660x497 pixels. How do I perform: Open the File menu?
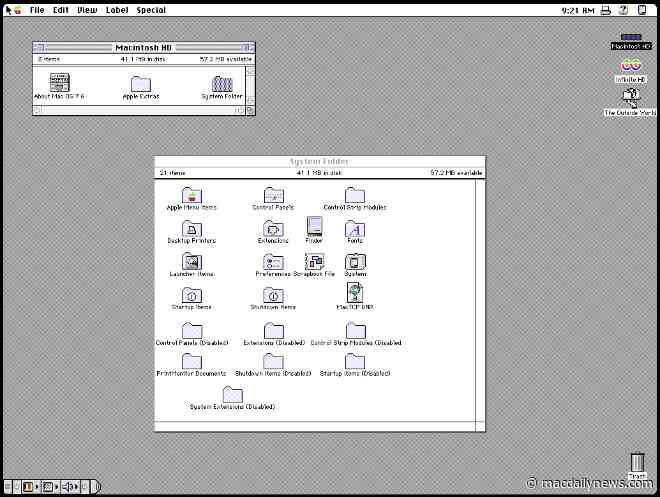tap(37, 10)
